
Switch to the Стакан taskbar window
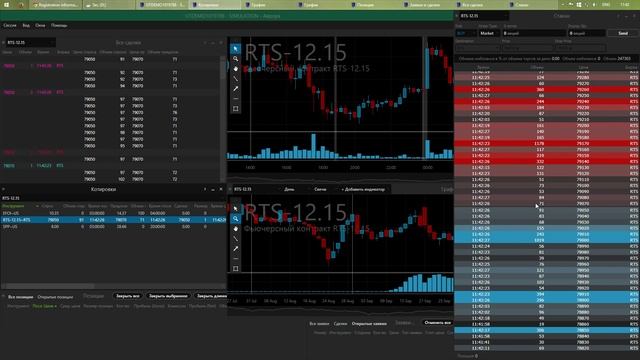click(531, 5)
